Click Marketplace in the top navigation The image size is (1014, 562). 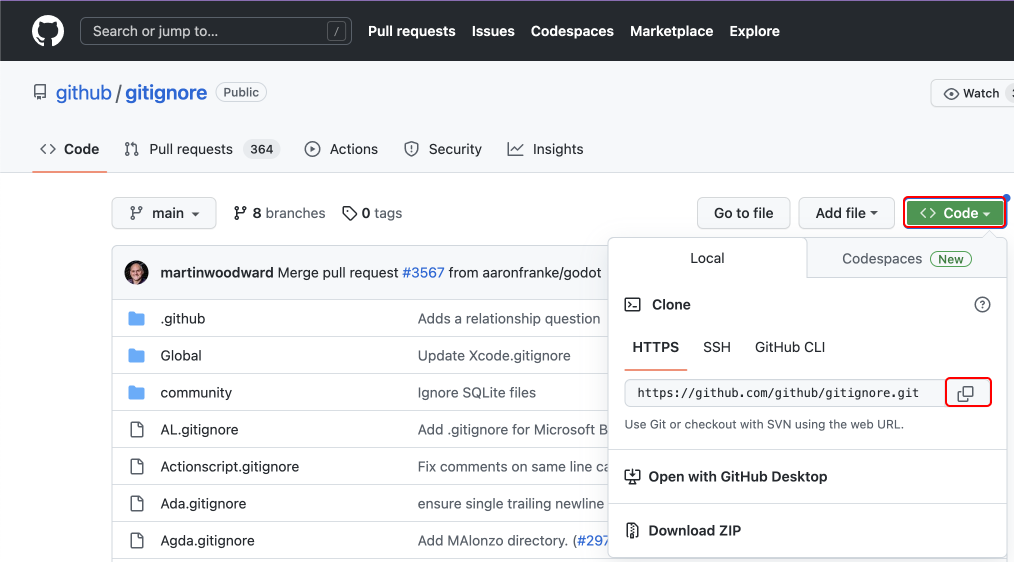coord(671,31)
